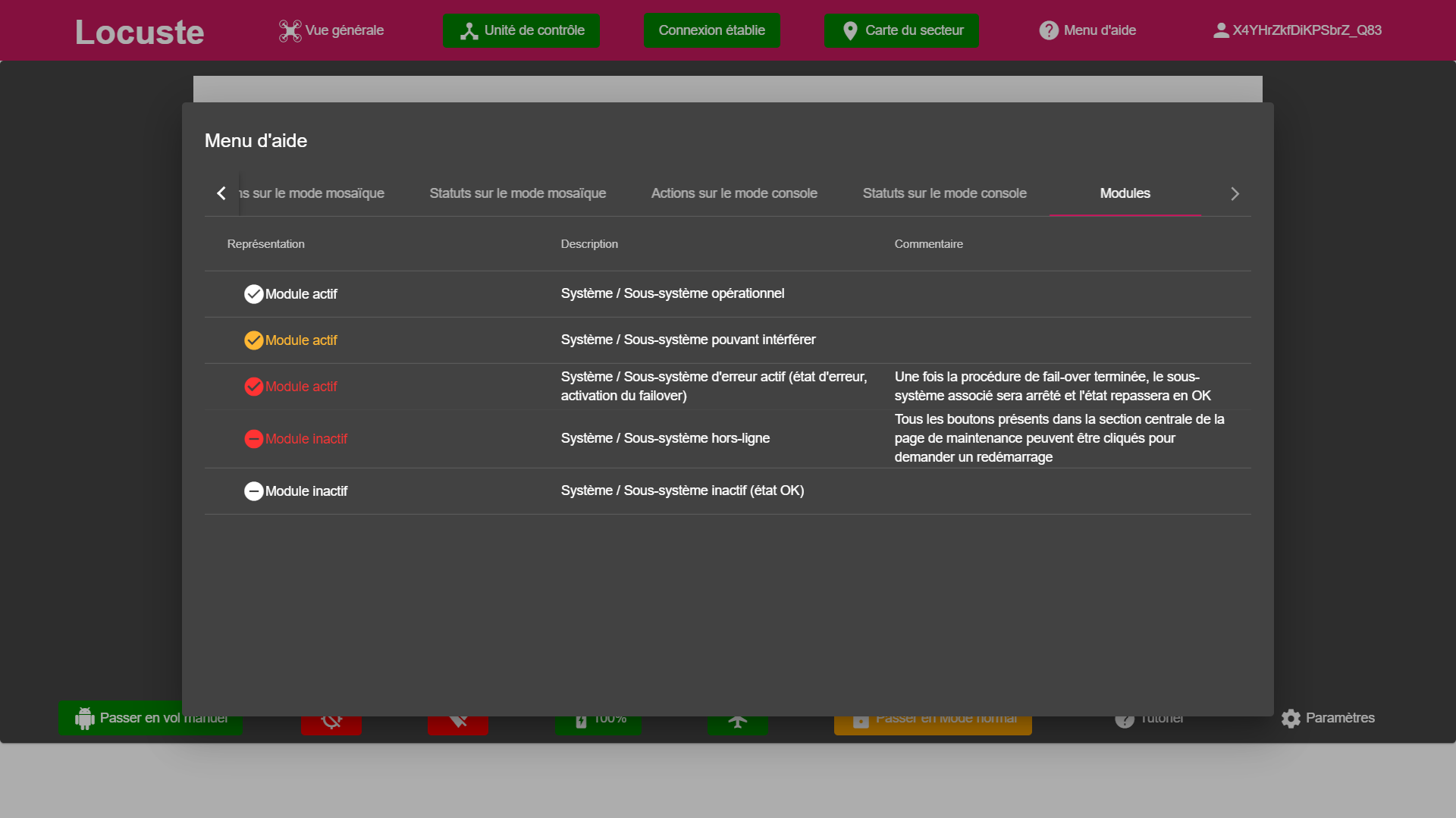Click the Android robot icon at bottom left
Screen dimensions: 1456x818
click(x=85, y=718)
